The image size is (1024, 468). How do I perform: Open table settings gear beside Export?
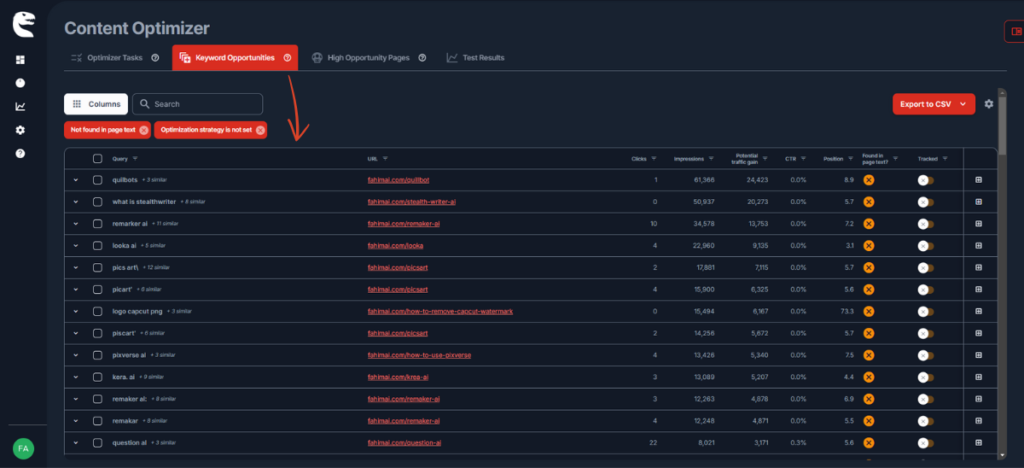click(989, 104)
